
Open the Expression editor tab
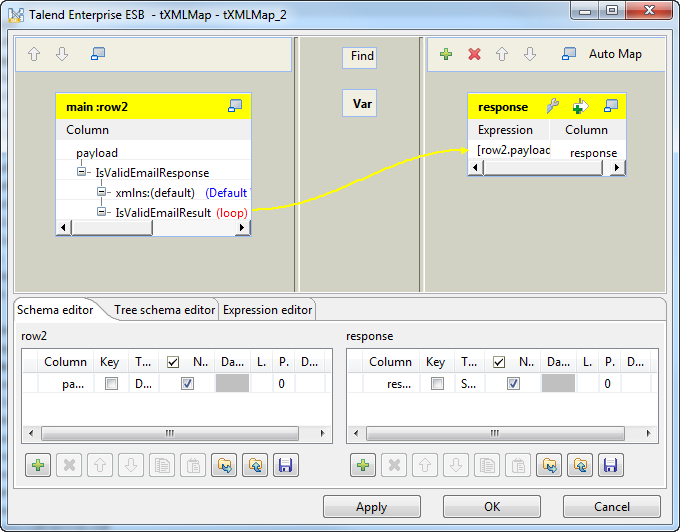point(268,310)
